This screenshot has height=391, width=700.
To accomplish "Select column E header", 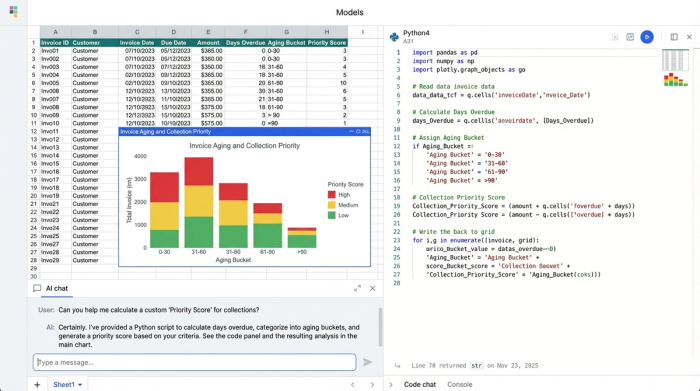I will click(208, 32).
